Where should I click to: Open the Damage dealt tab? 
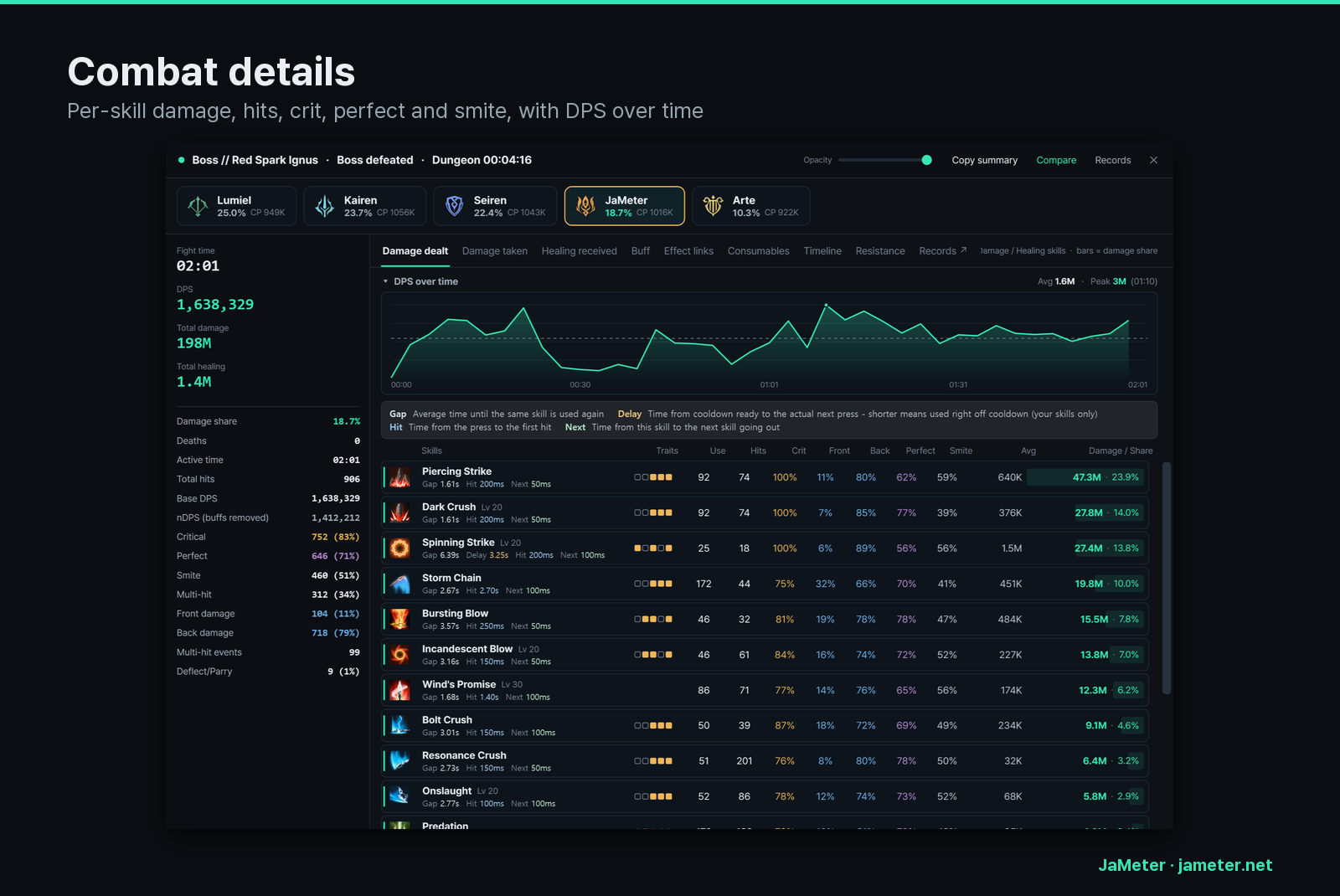click(x=415, y=251)
